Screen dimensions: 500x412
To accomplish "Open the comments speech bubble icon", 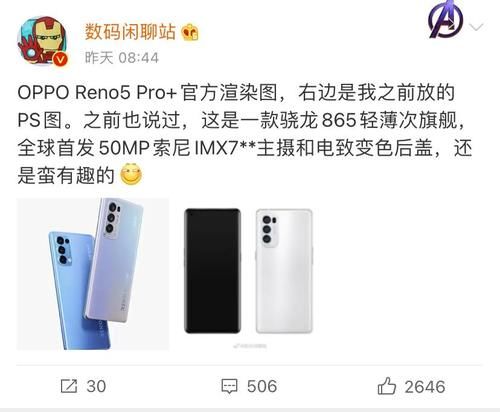I will [x=229, y=386].
